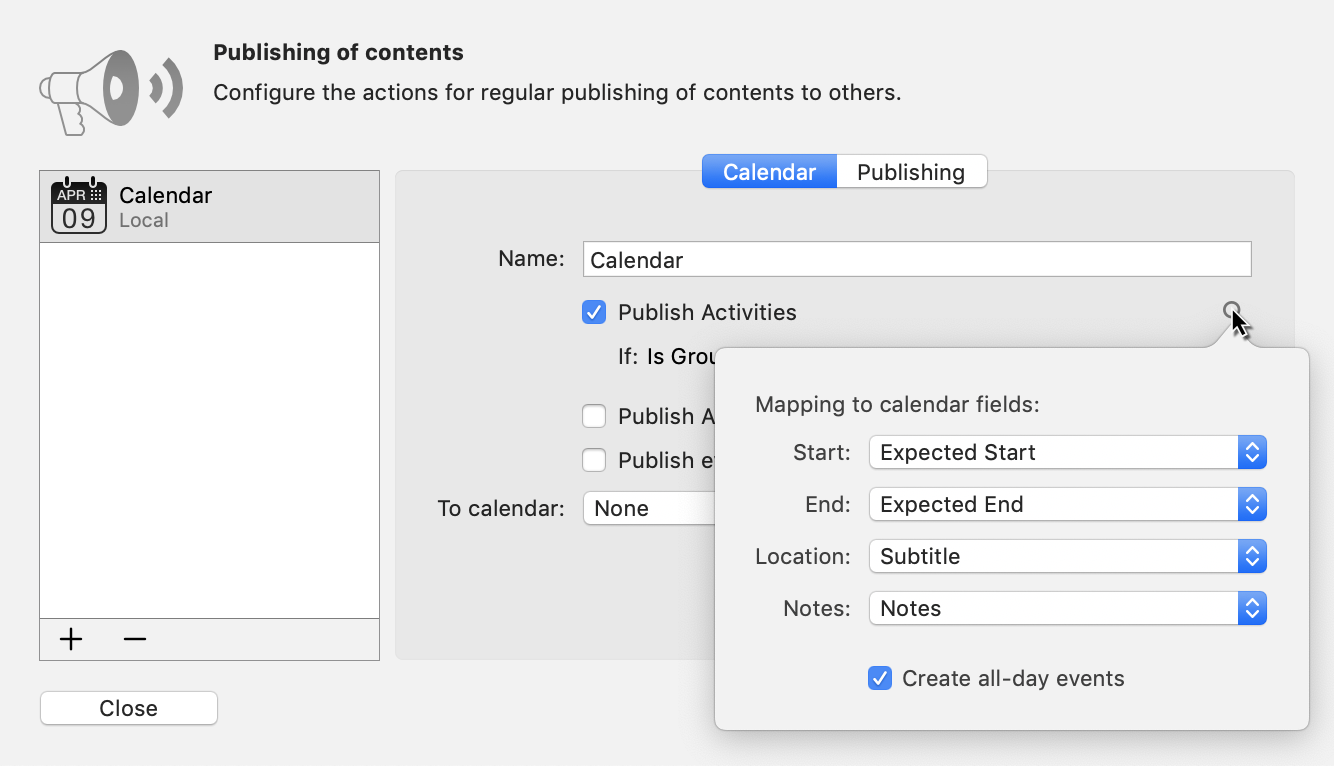Remove selected calendar using the minus icon
The height and width of the screenshot is (766, 1334).
135,639
